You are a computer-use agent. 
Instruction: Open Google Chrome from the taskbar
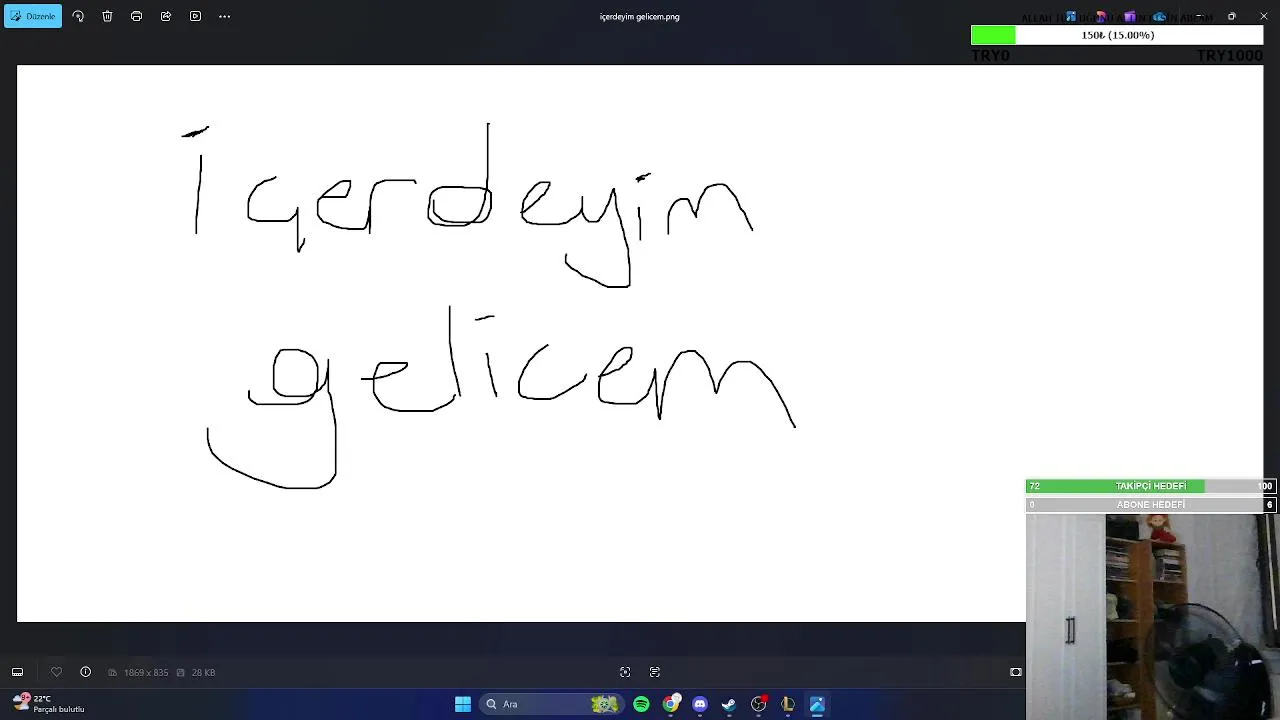670,704
